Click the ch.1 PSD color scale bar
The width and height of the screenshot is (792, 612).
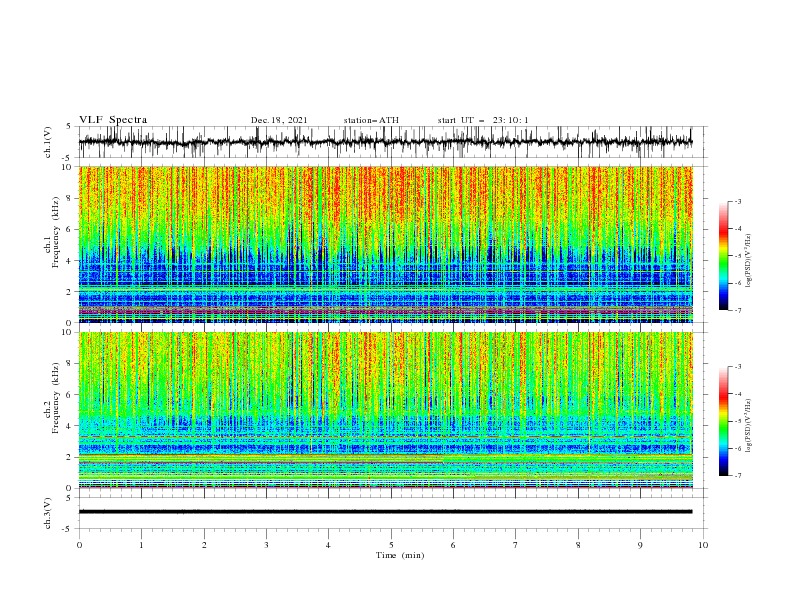pos(723,256)
